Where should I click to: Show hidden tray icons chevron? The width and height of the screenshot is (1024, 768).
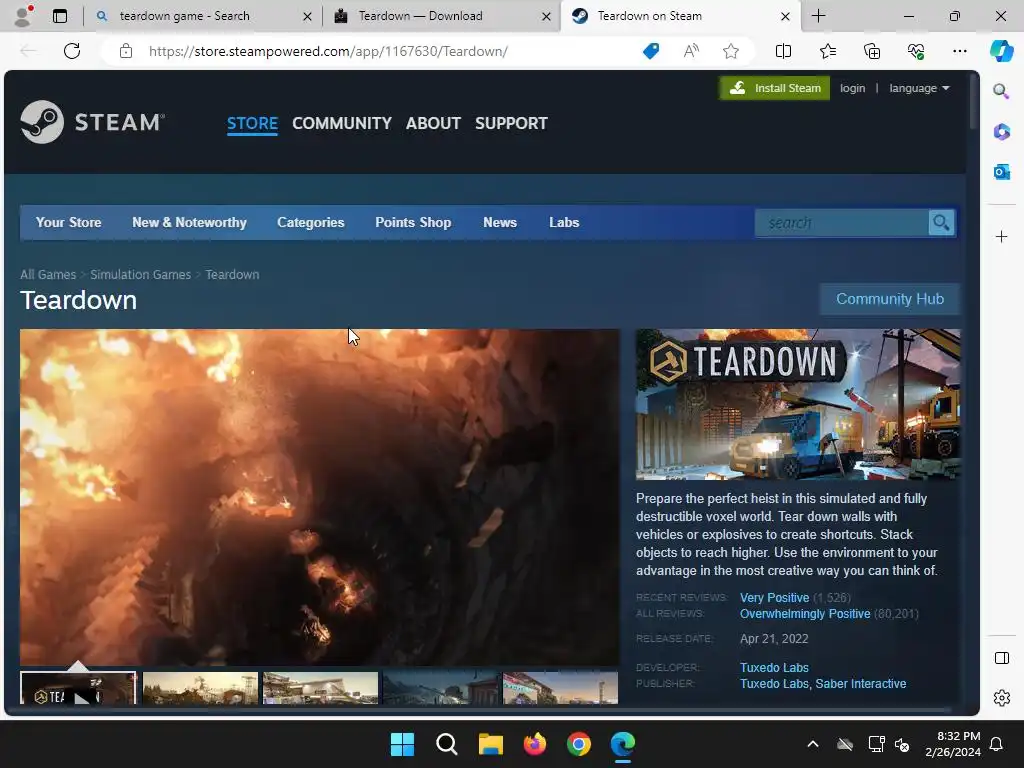(x=812, y=744)
